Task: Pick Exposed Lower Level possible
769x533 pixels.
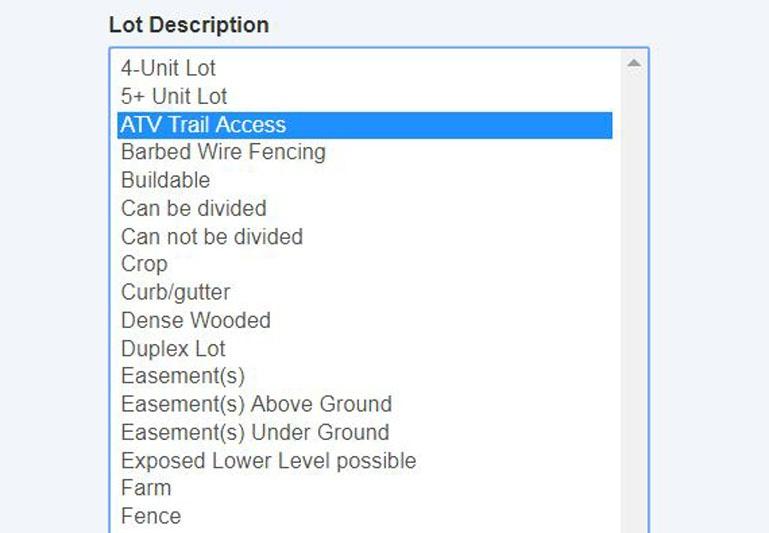Action: tap(268, 461)
